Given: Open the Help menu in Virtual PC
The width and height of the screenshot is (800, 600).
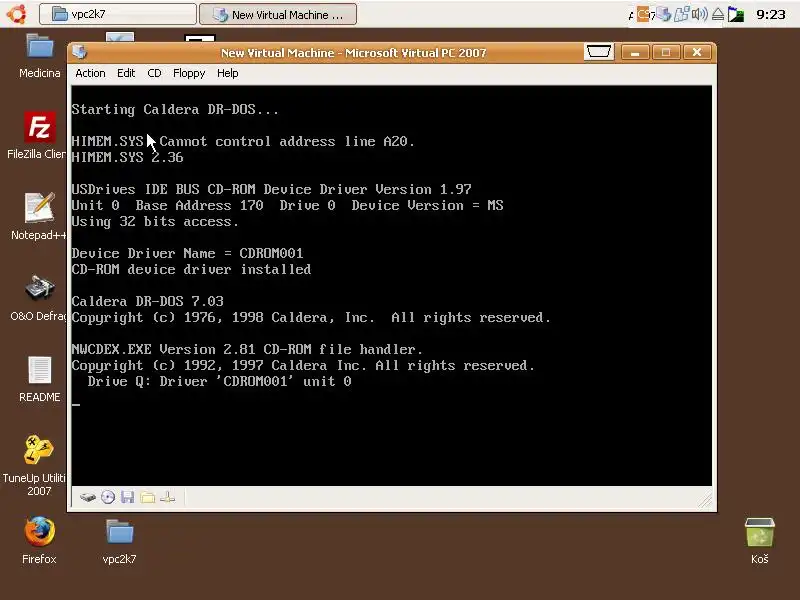Looking at the screenshot, I should coord(228,73).
